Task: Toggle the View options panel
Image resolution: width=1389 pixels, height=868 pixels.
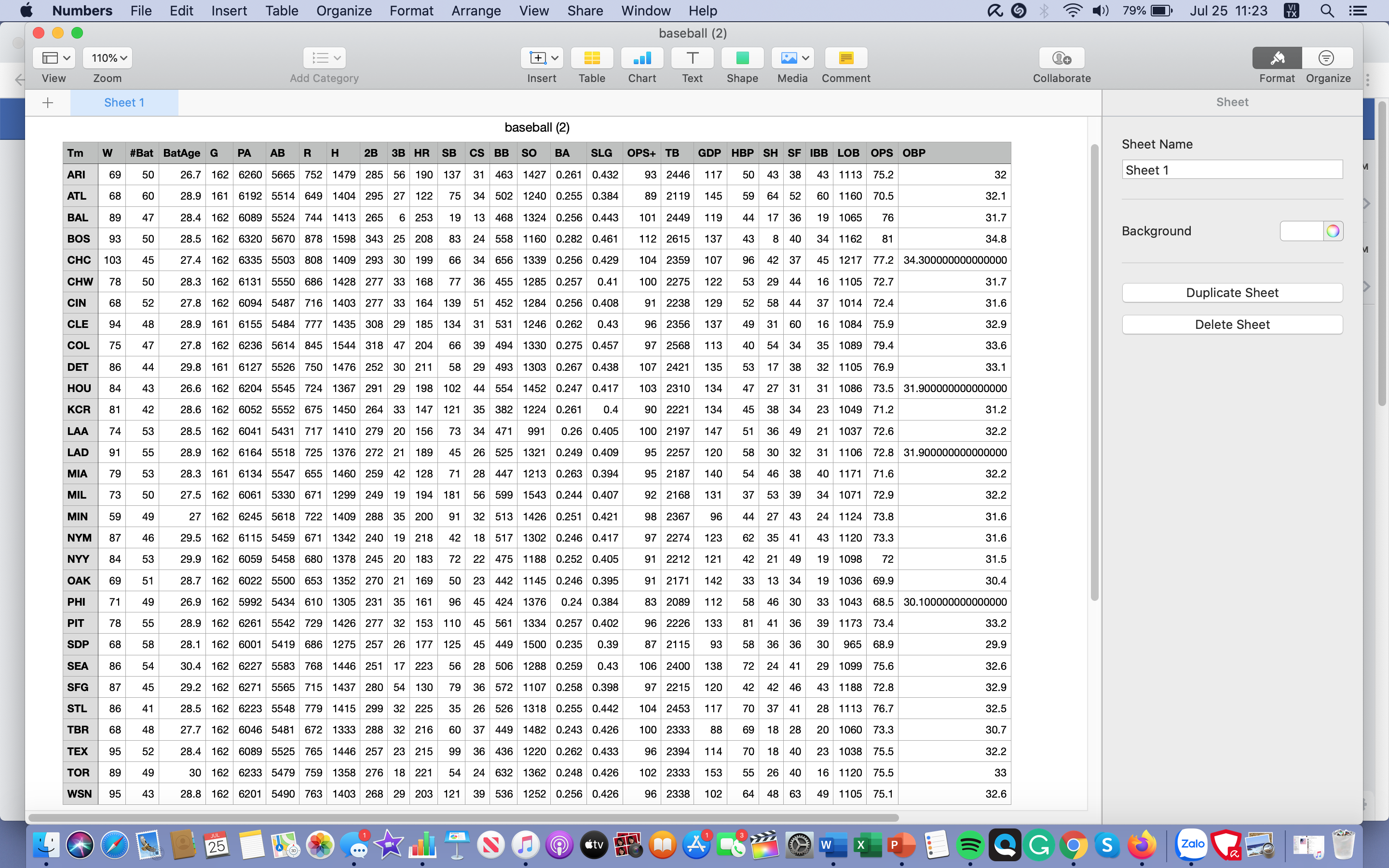Action: coord(54,57)
